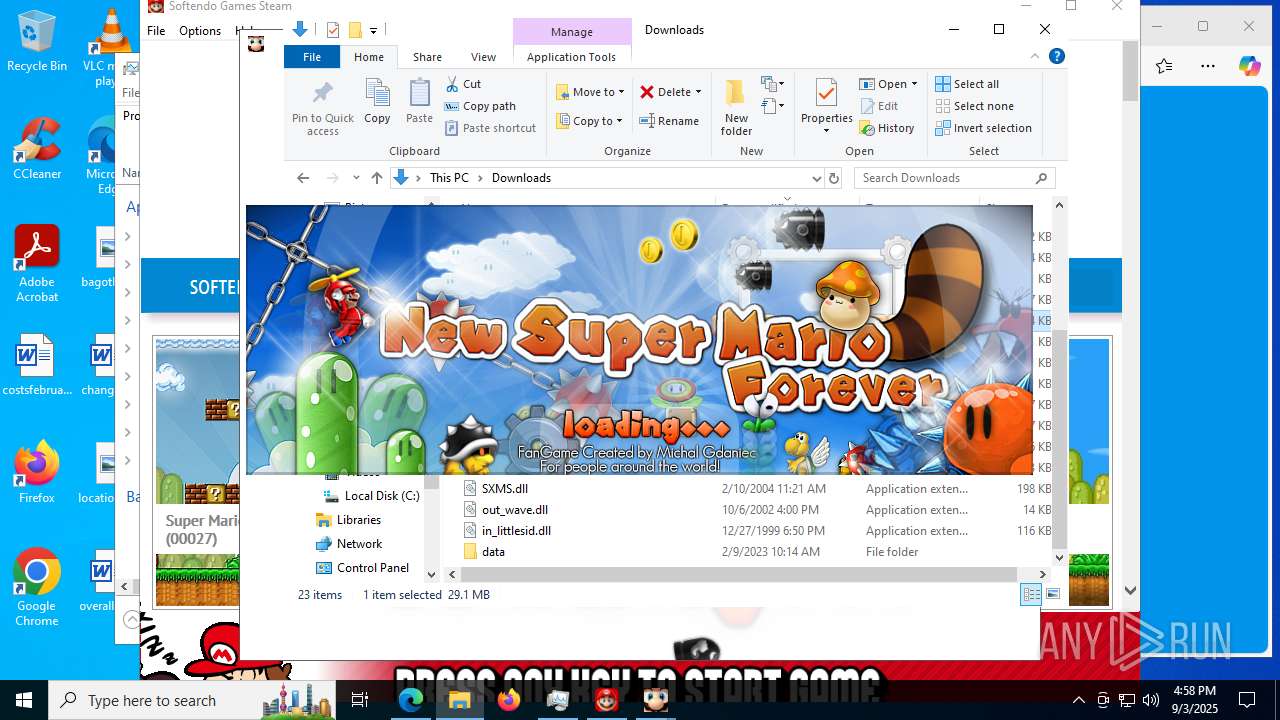1280x720 pixels.
Task: Click the Copy icon in Clipboard group
Action: [x=377, y=102]
